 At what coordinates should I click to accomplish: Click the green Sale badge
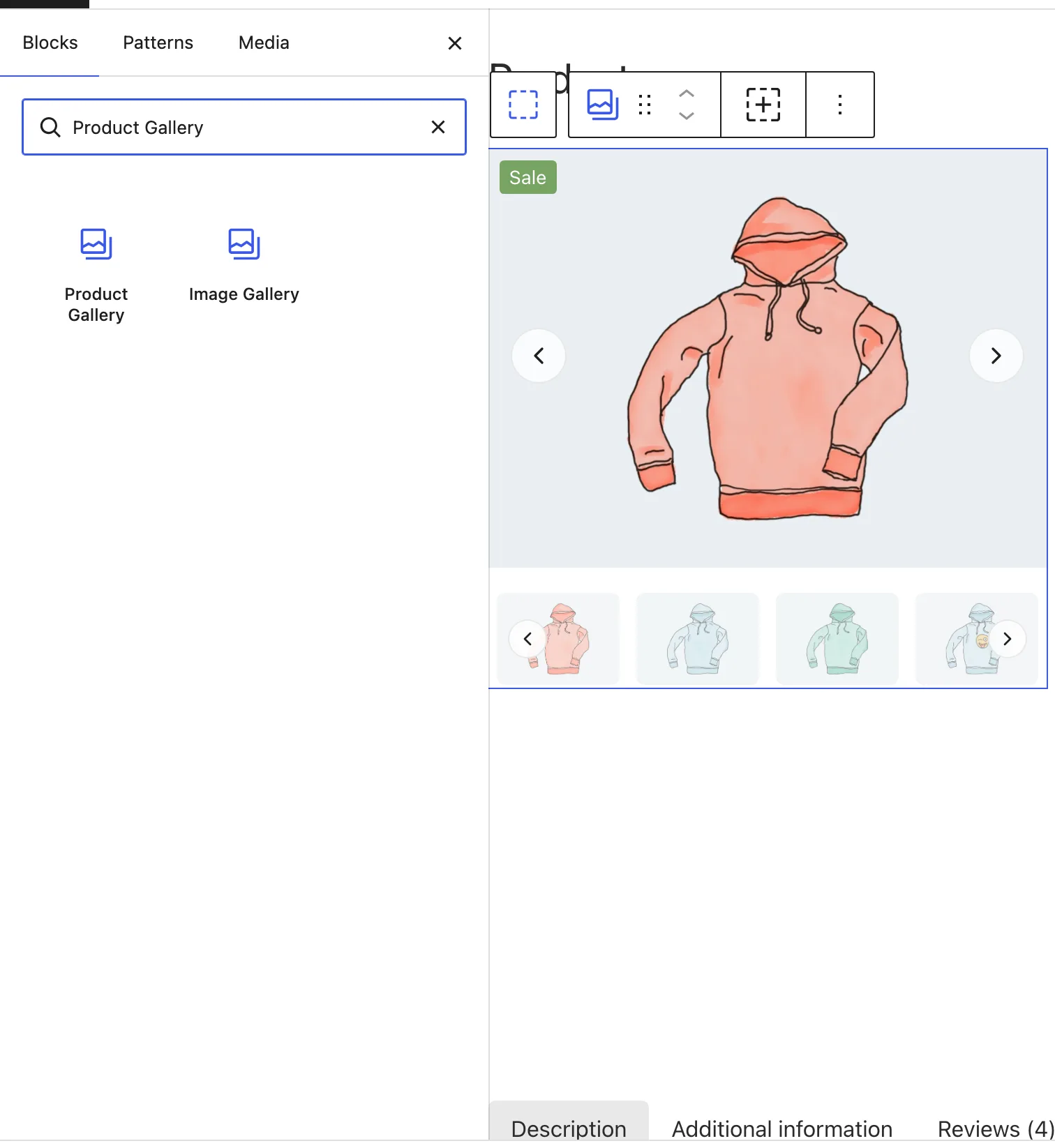(x=528, y=177)
